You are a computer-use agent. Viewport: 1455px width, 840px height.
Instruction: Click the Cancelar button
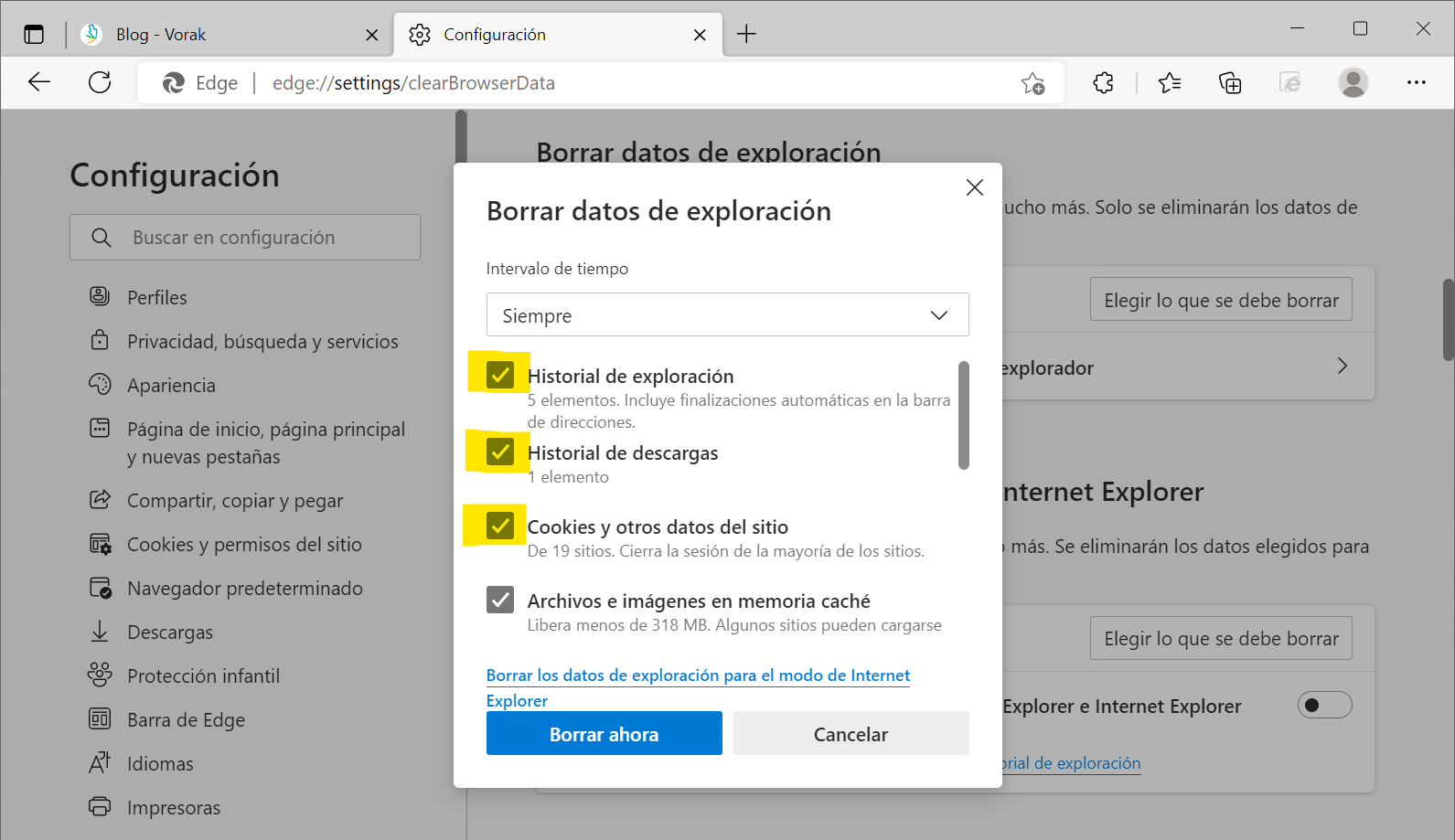pos(851,733)
